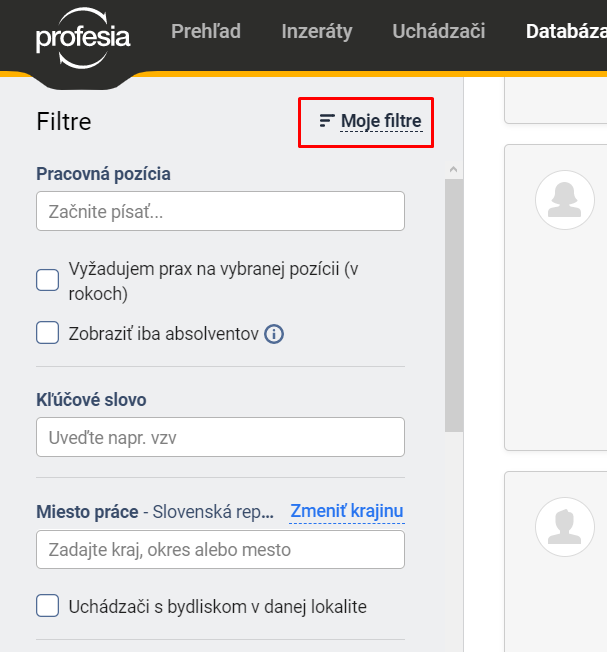Click Zmeniť krajinu to change country
This screenshot has height=652, width=607.
[347, 511]
